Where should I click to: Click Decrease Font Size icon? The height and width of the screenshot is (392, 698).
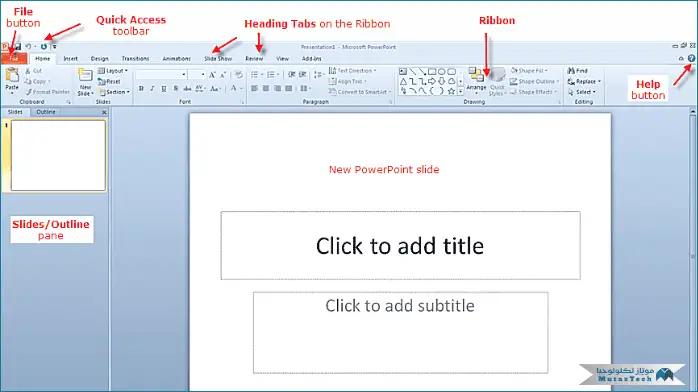point(223,75)
